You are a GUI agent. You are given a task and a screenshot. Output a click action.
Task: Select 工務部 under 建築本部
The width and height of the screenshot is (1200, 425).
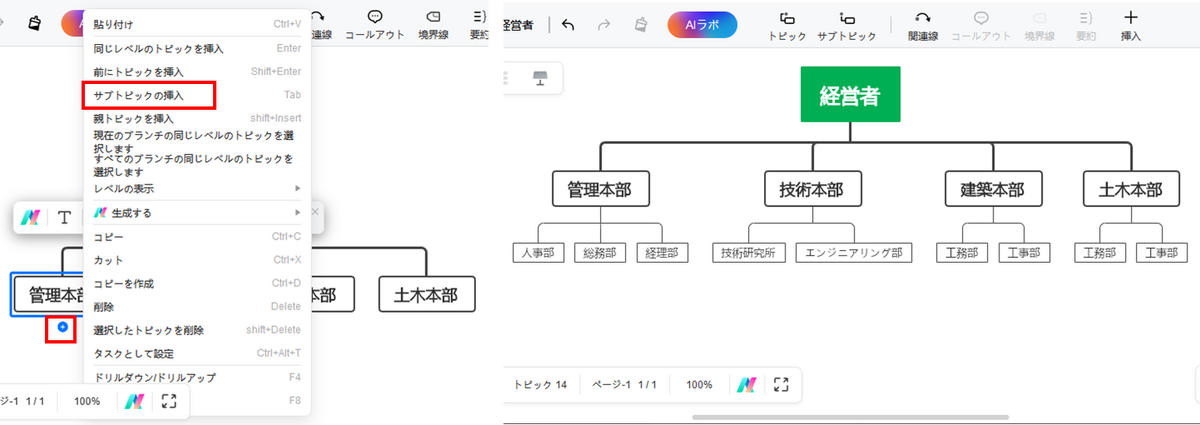pyautogui.click(x=962, y=253)
